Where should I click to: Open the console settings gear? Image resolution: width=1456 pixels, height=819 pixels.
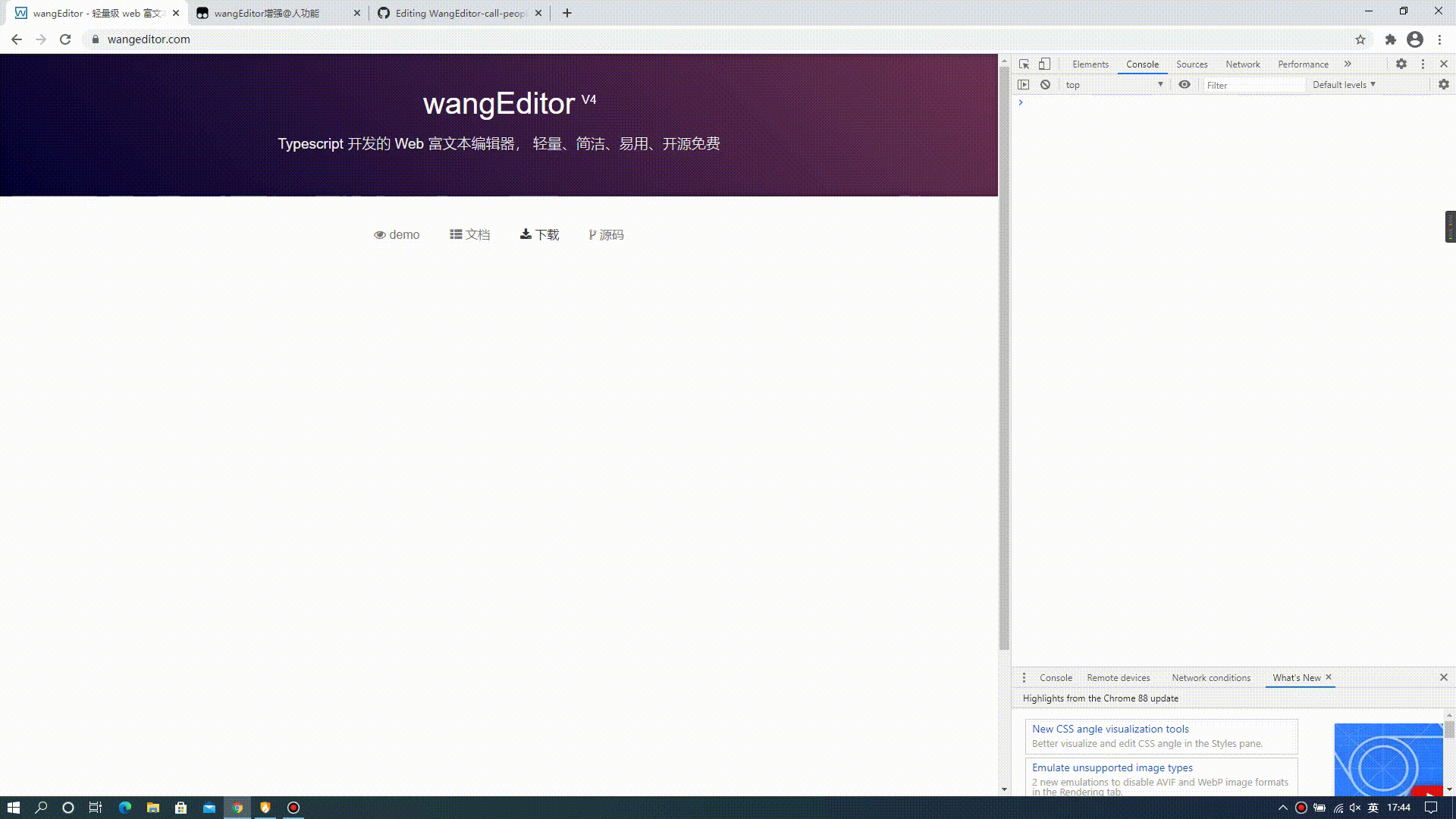point(1443,84)
